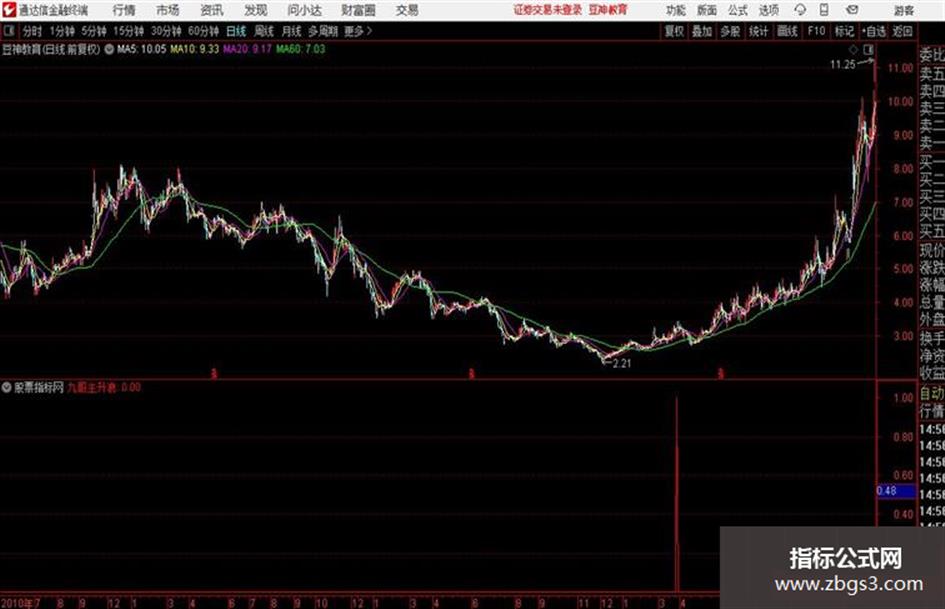
Task: Click the 多股 multi-stock toolbar button
Action: pos(730,31)
